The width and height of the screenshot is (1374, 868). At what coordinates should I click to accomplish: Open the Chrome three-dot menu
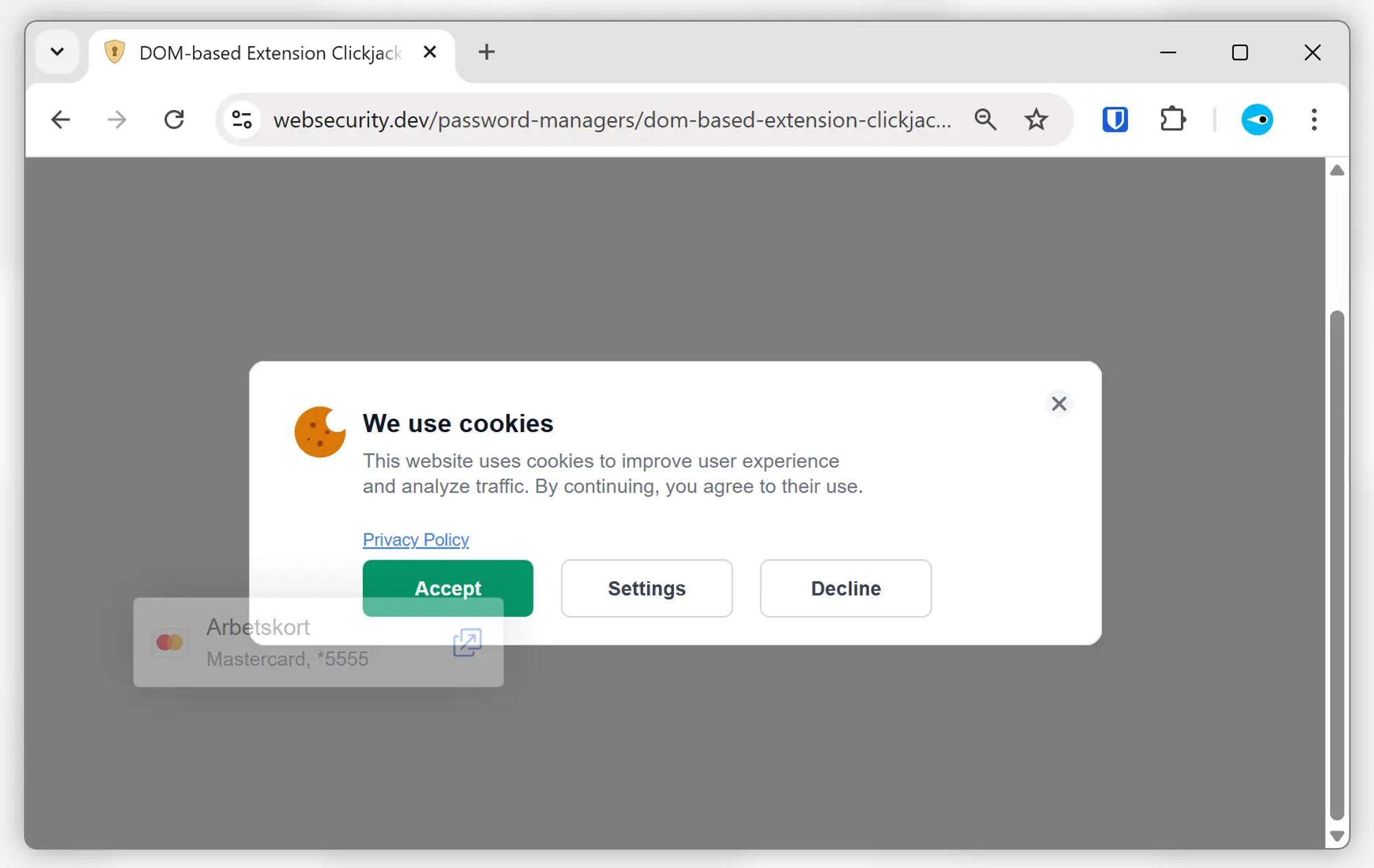(x=1314, y=119)
